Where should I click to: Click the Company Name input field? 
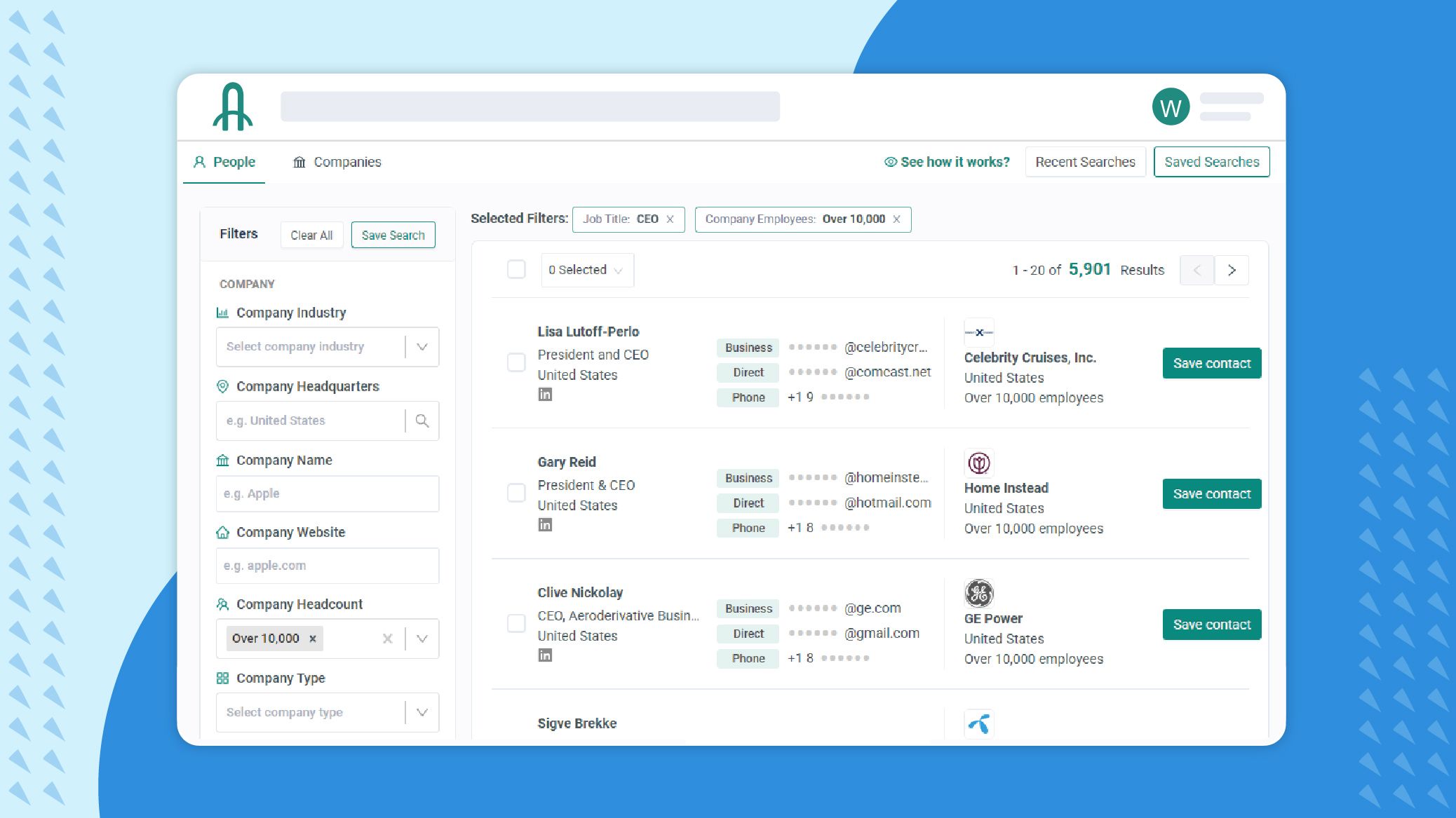tap(328, 493)
